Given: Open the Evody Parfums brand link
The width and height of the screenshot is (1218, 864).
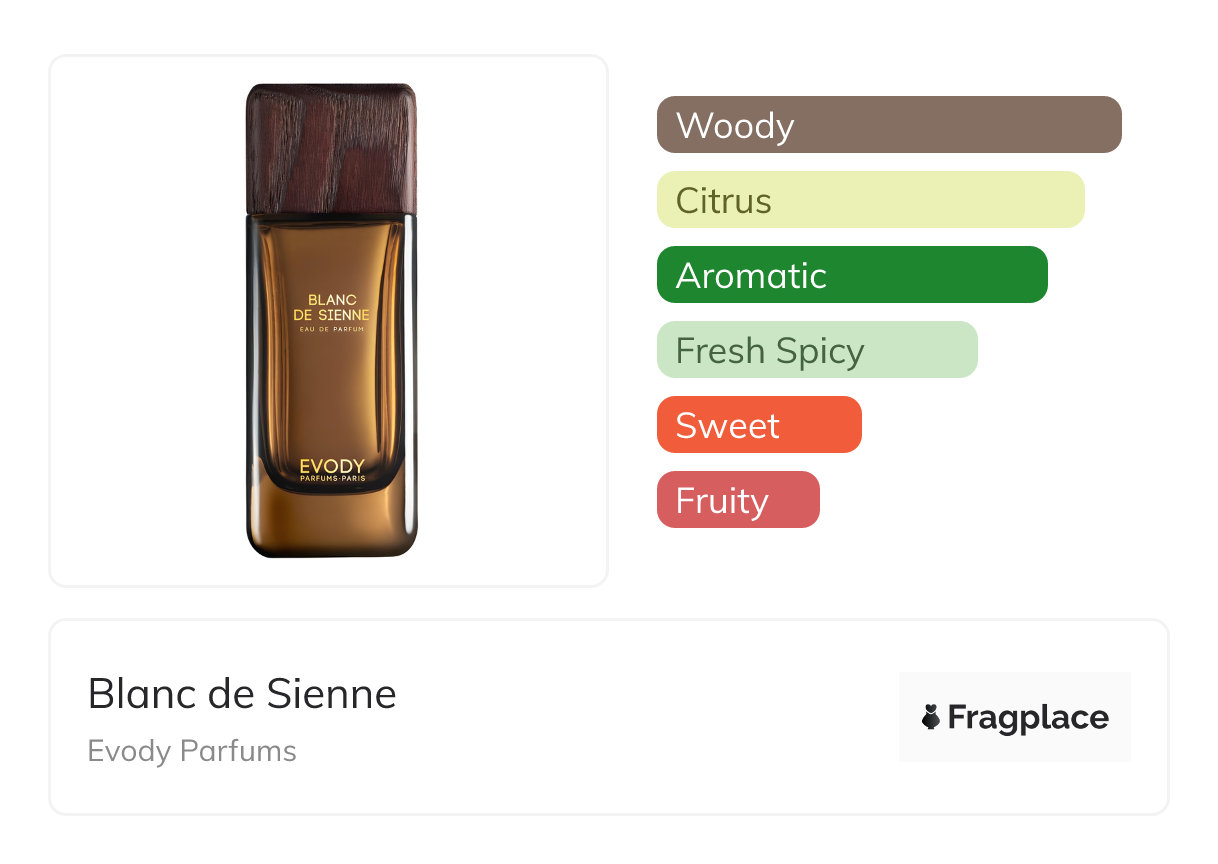Looking at the screenshot, I should pos(192,750).
